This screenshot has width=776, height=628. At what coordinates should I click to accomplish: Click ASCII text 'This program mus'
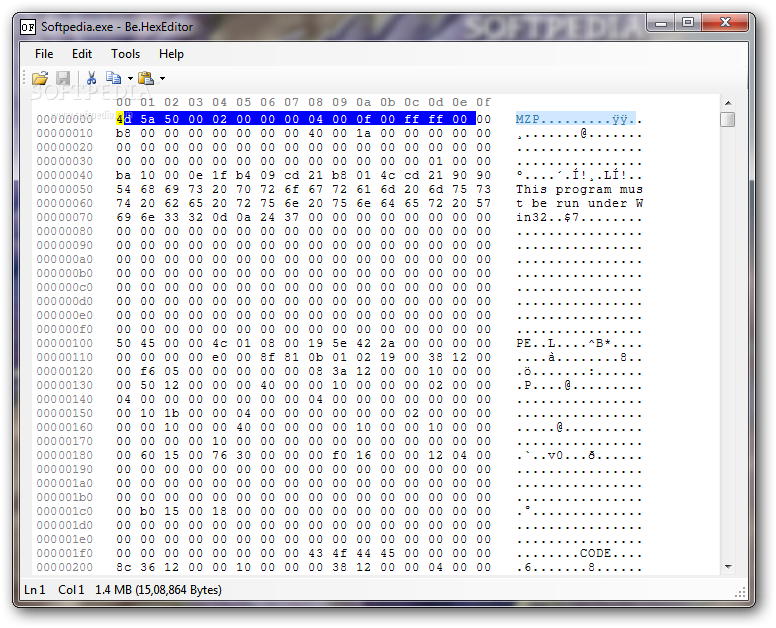tap(579, 189)
